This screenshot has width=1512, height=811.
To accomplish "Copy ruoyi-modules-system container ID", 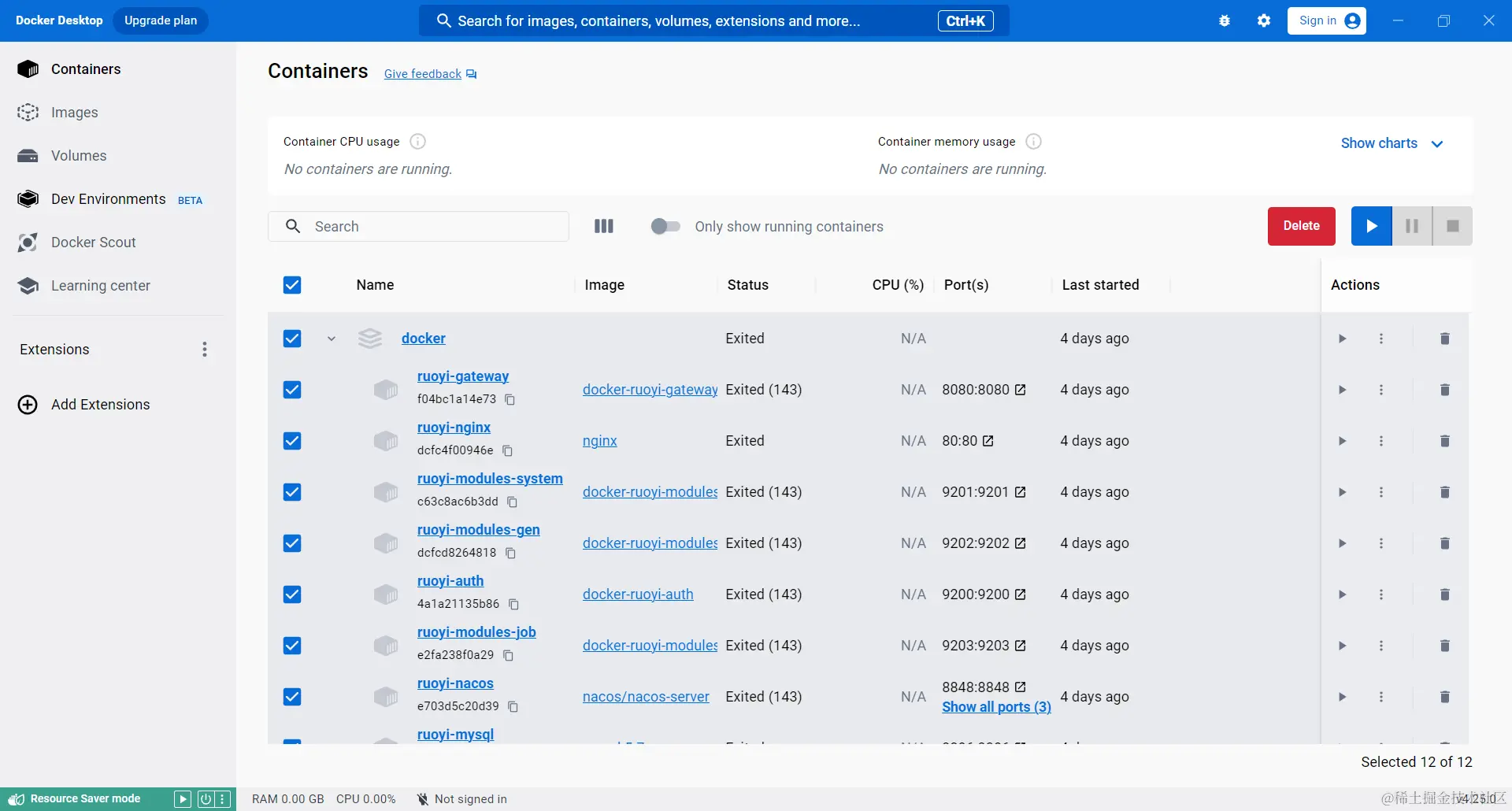I will coord(513,502).
